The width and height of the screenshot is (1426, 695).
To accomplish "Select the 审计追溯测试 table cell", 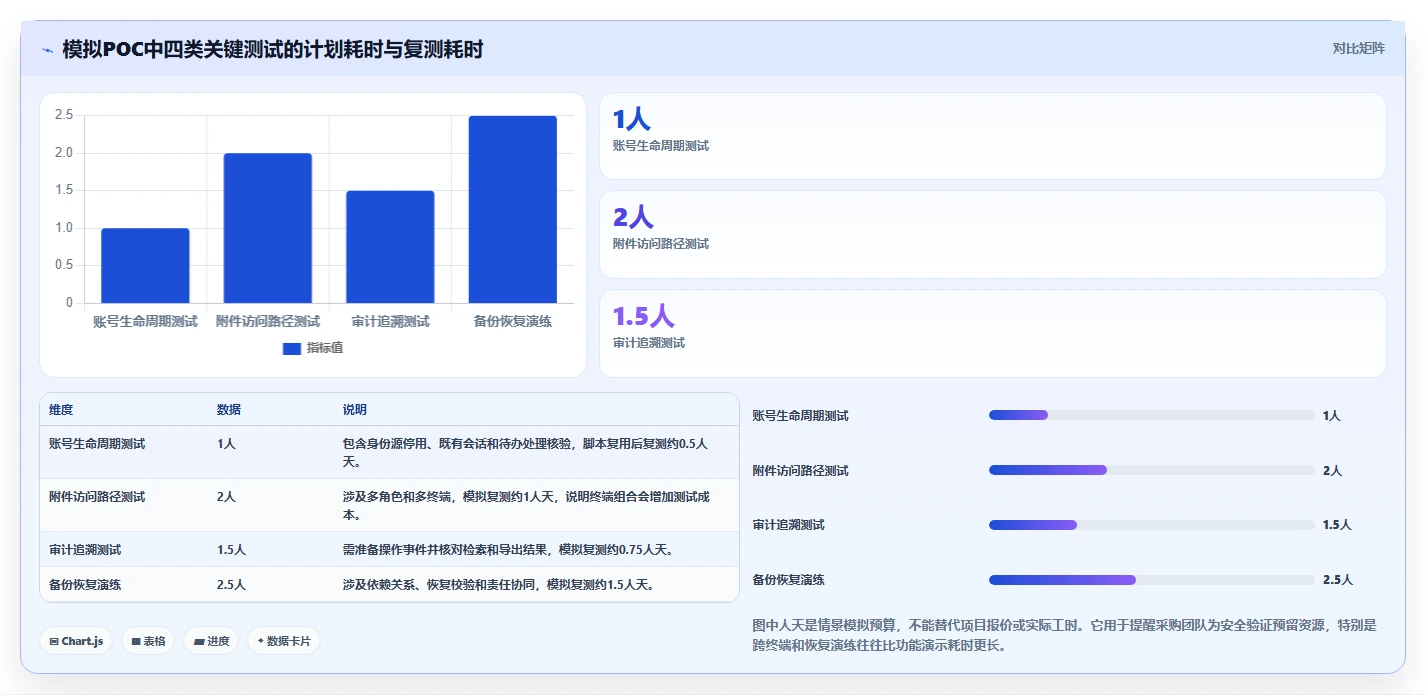I will 85,549.
